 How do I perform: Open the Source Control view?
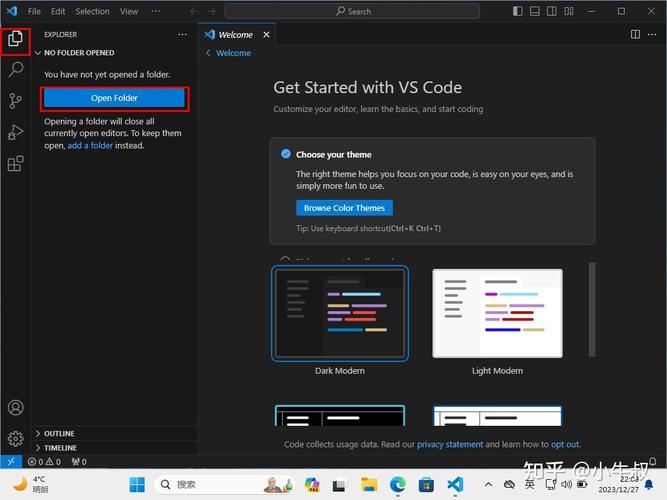[x=16, y=101]
